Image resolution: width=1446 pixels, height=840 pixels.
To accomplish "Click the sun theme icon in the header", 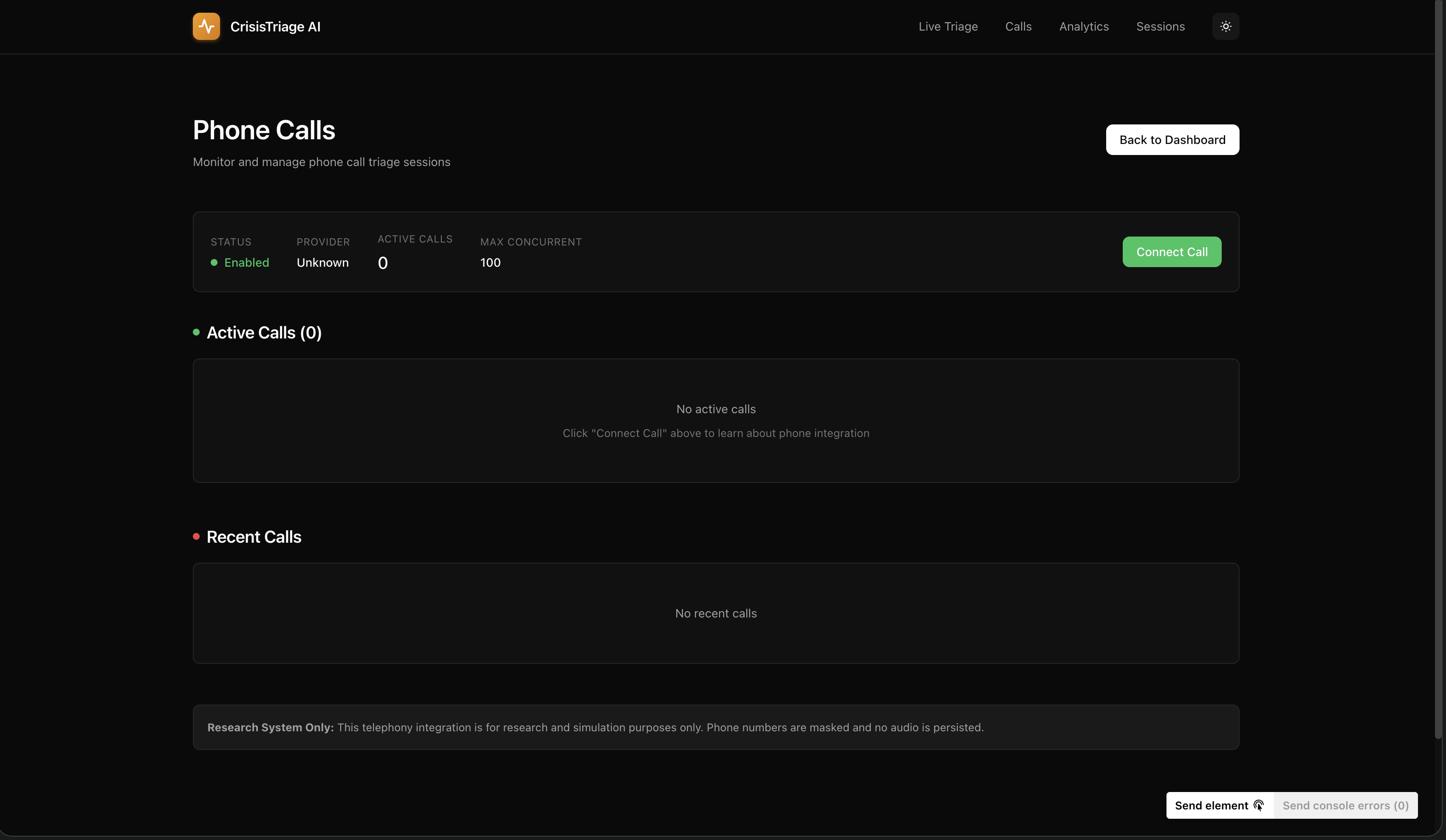I will pyautogui.click(x=1226, y=26).
